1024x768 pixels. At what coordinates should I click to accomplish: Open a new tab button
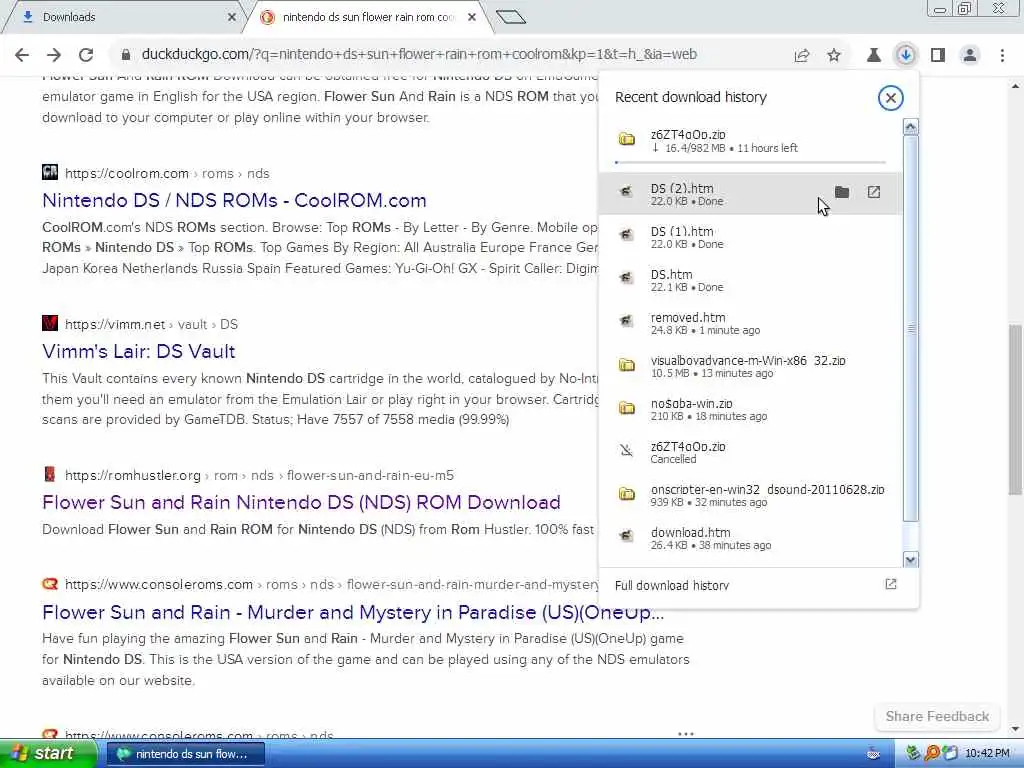tap(511, 17)
